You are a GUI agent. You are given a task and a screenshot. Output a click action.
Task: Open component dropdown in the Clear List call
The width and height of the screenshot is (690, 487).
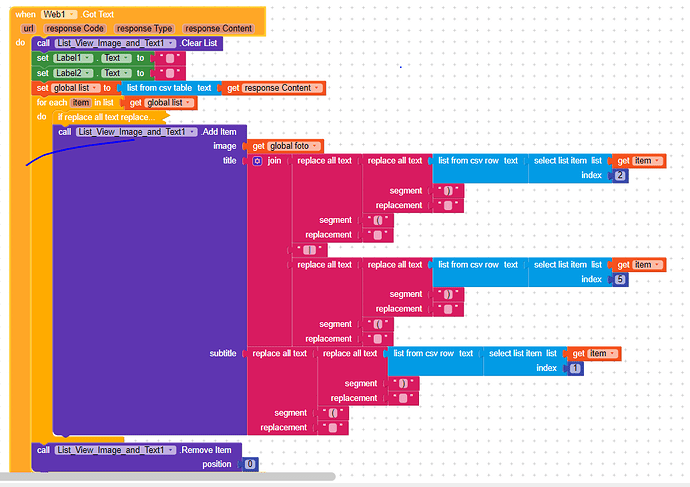[x=171, y=43]
